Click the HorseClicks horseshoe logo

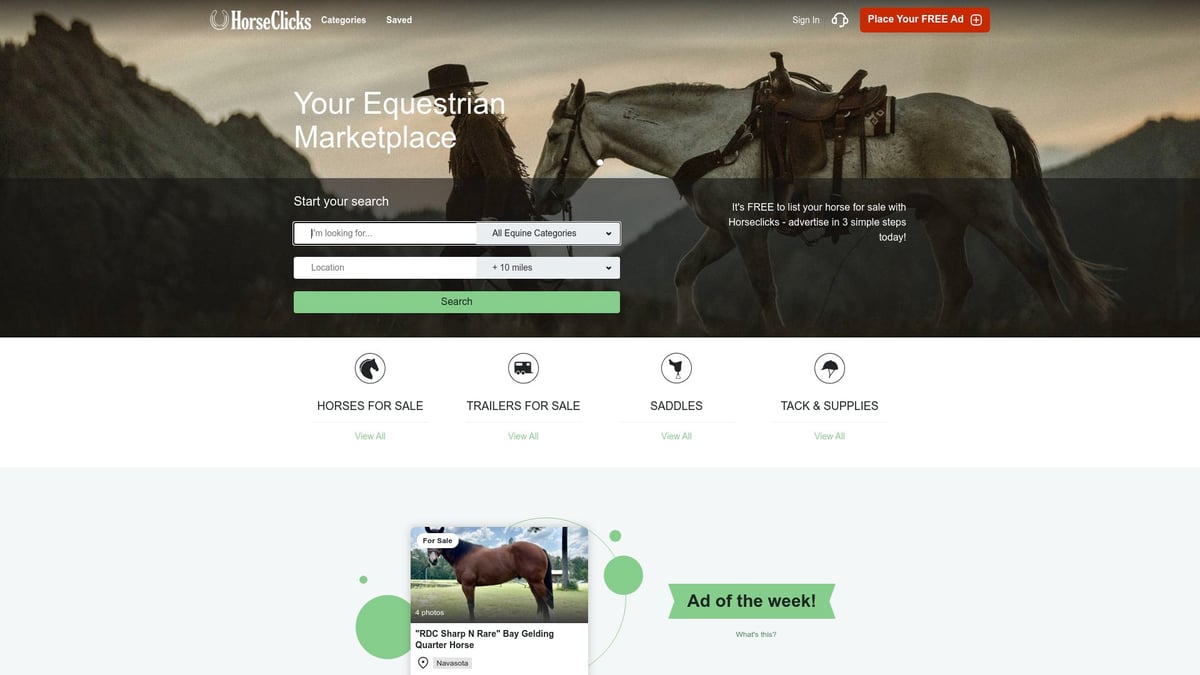pyautogui.click(x=260, y=20)
